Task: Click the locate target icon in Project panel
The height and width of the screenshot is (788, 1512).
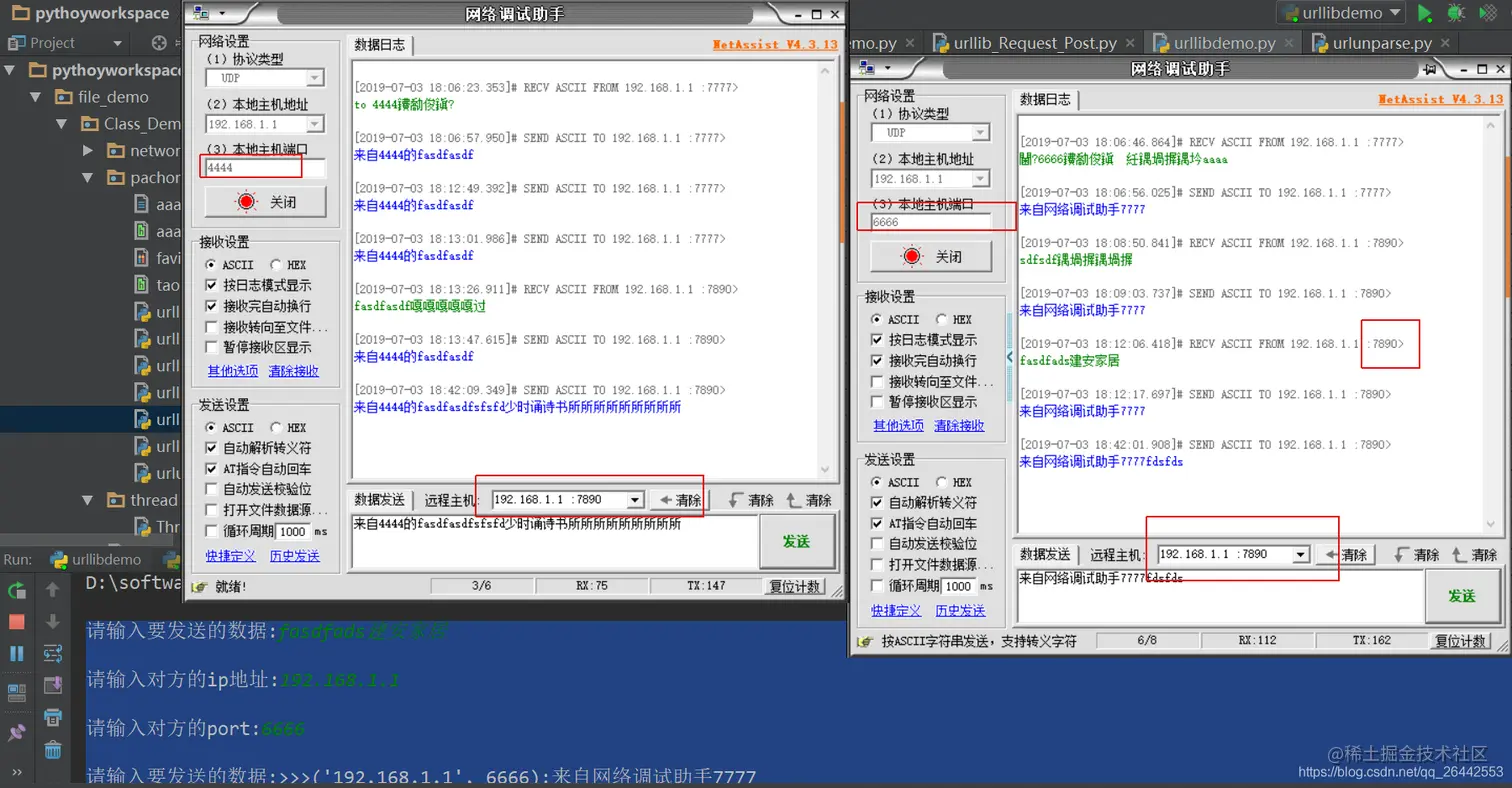Action: pyautogui.click(x=158, y=43)
